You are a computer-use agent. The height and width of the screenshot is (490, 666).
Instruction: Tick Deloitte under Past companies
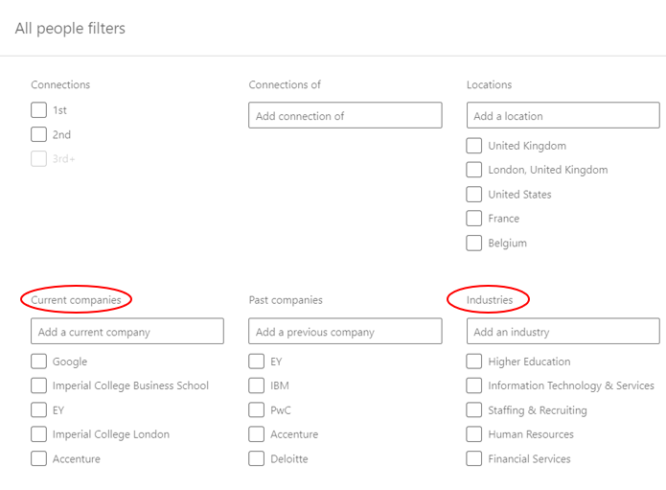[x=256, y=459]
